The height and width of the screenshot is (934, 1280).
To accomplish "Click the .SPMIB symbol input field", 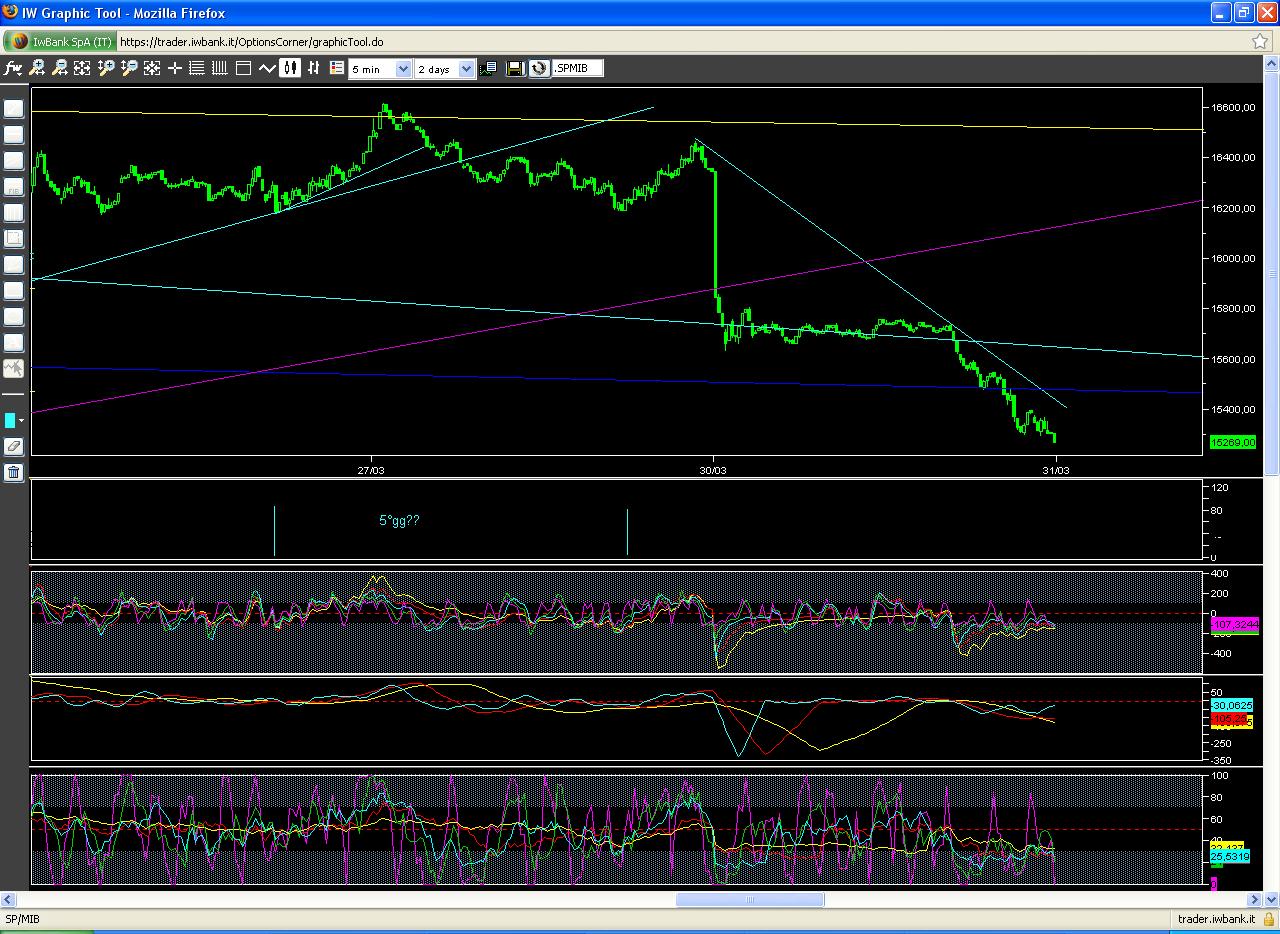I will click(578, 68).
